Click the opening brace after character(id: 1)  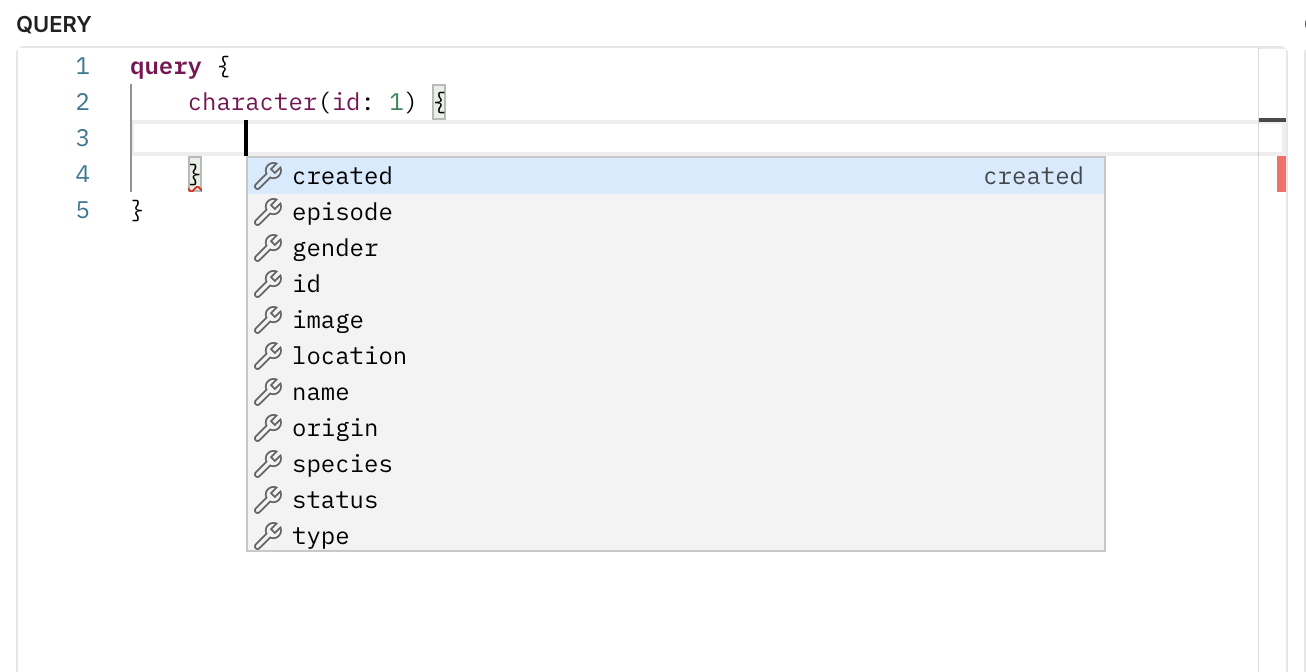[439, 103]
